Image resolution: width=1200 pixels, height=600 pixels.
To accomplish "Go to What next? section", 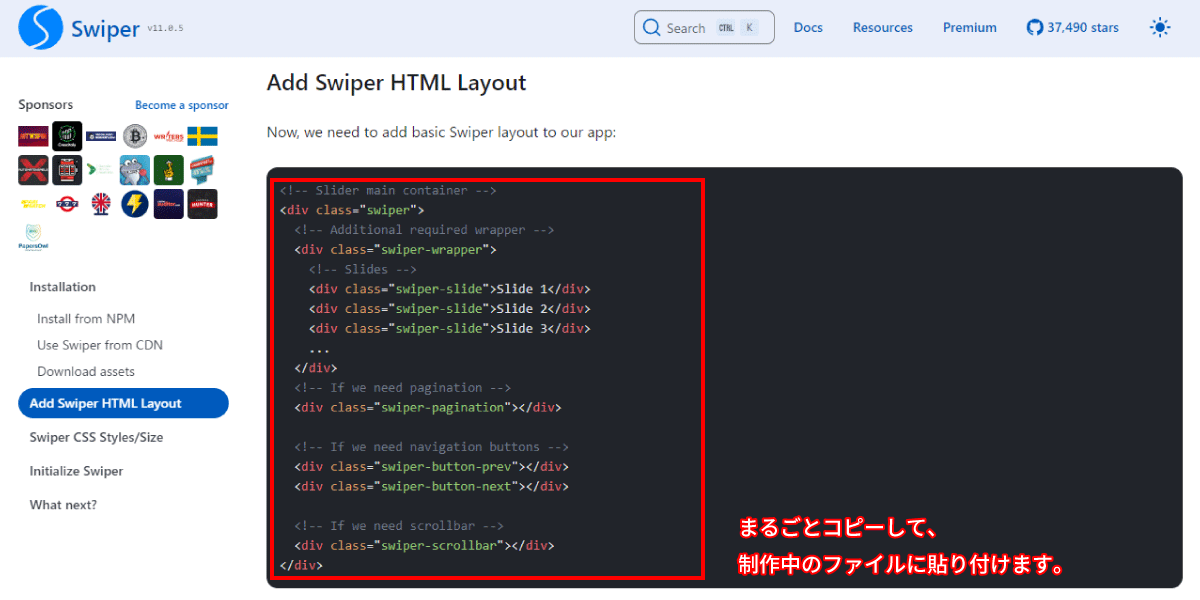I will click(x=63, y=505).
